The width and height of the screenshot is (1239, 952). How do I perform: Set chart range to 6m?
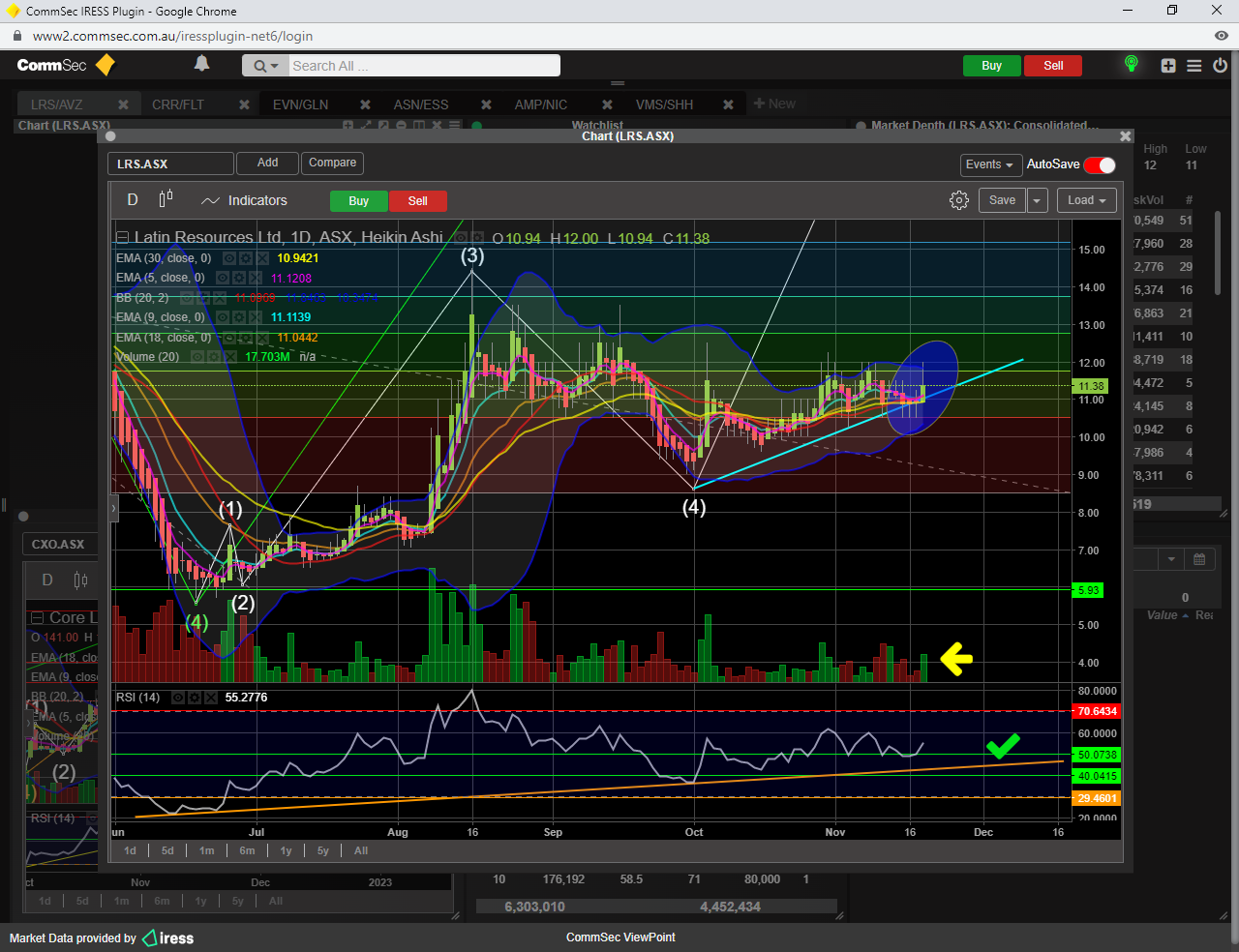(247, 851)
